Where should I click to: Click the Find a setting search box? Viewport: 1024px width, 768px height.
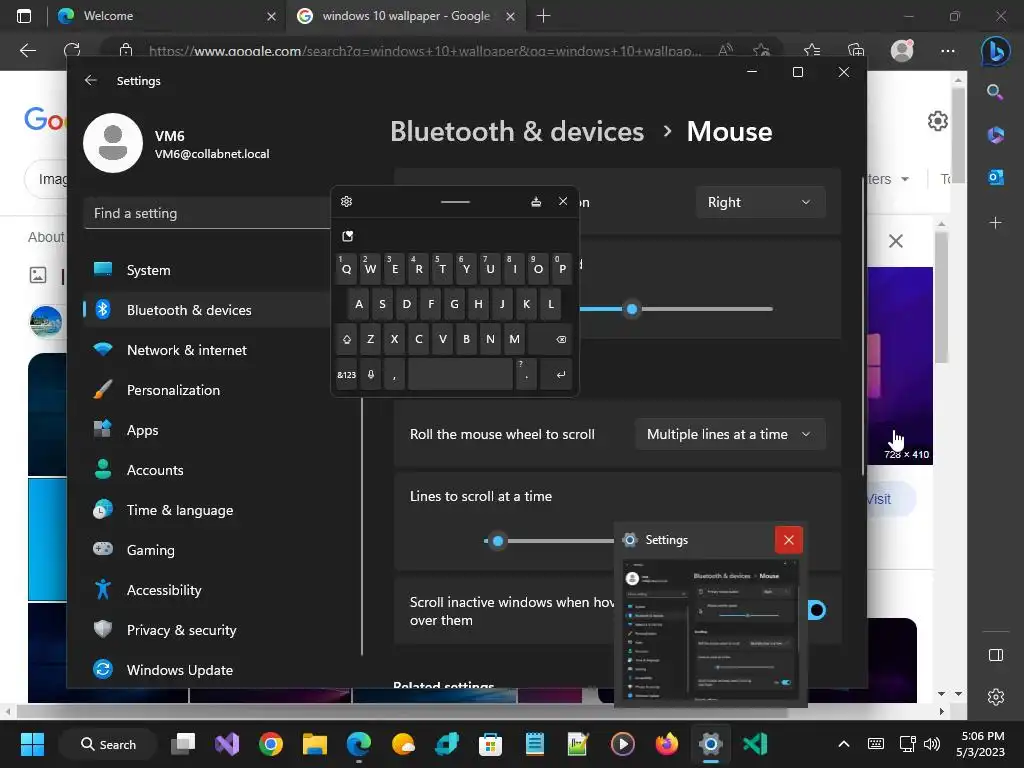207,214
